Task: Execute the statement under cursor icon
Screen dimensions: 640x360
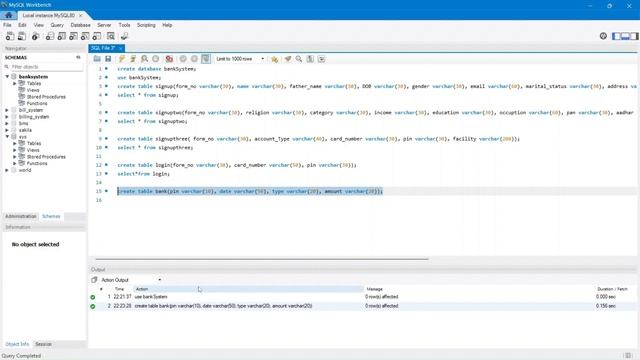Action: pos(133,59)
